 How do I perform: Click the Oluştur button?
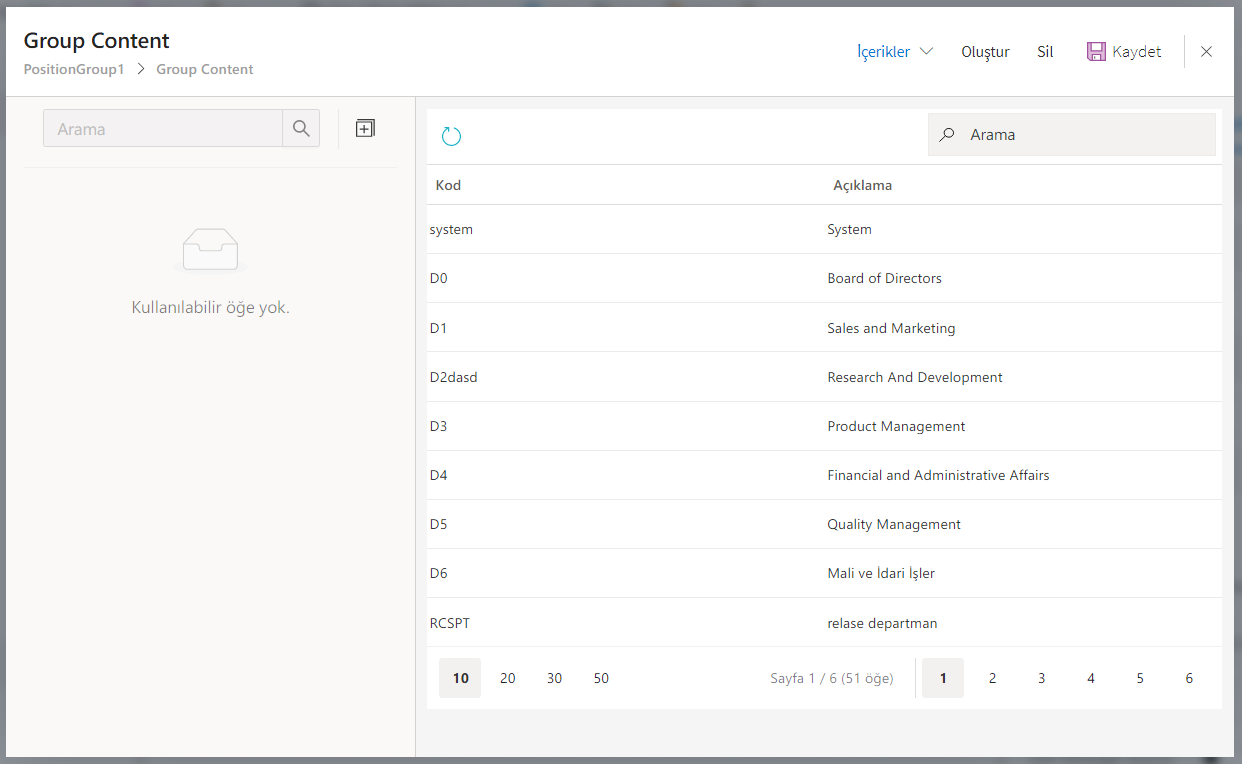tap(985, 52)
